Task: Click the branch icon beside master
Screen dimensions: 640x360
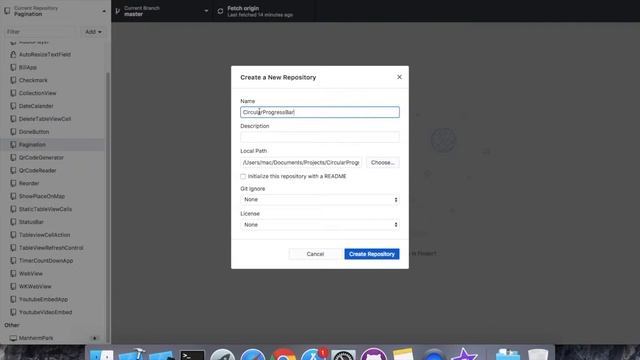Action: click(118, 11)
